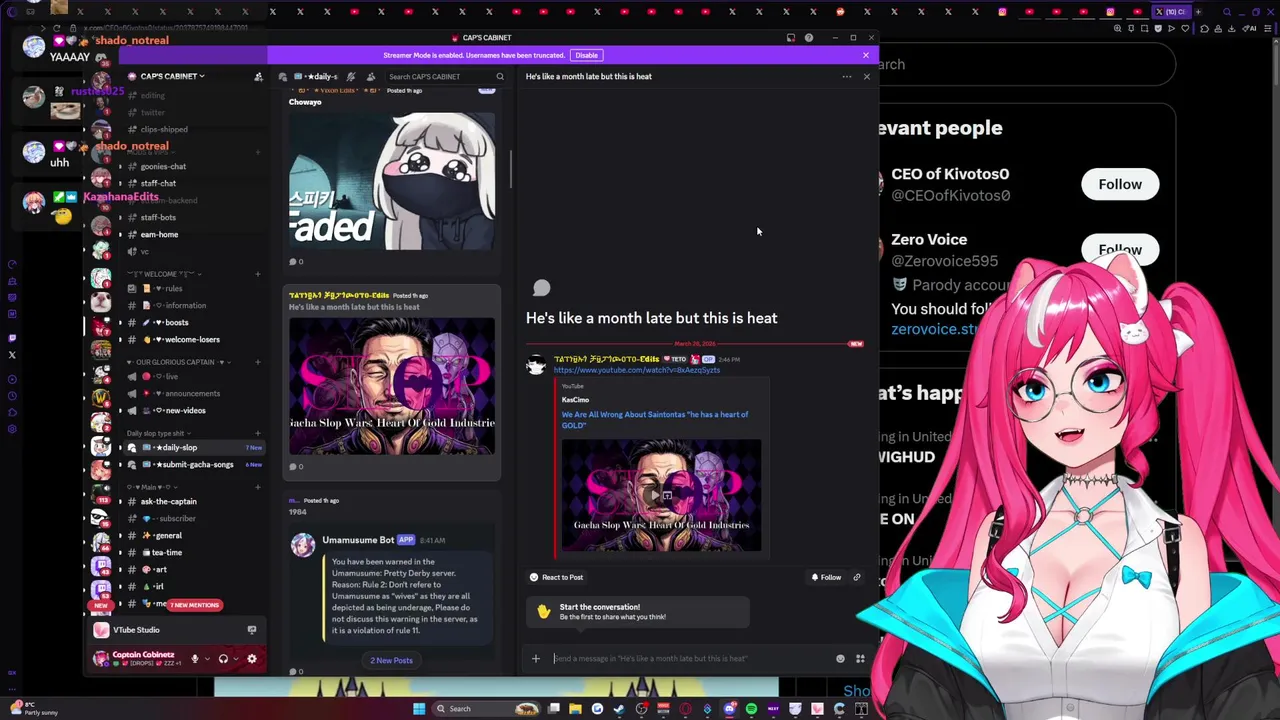
Task: Copy the post link icon
Action: (x=857, y=577)
